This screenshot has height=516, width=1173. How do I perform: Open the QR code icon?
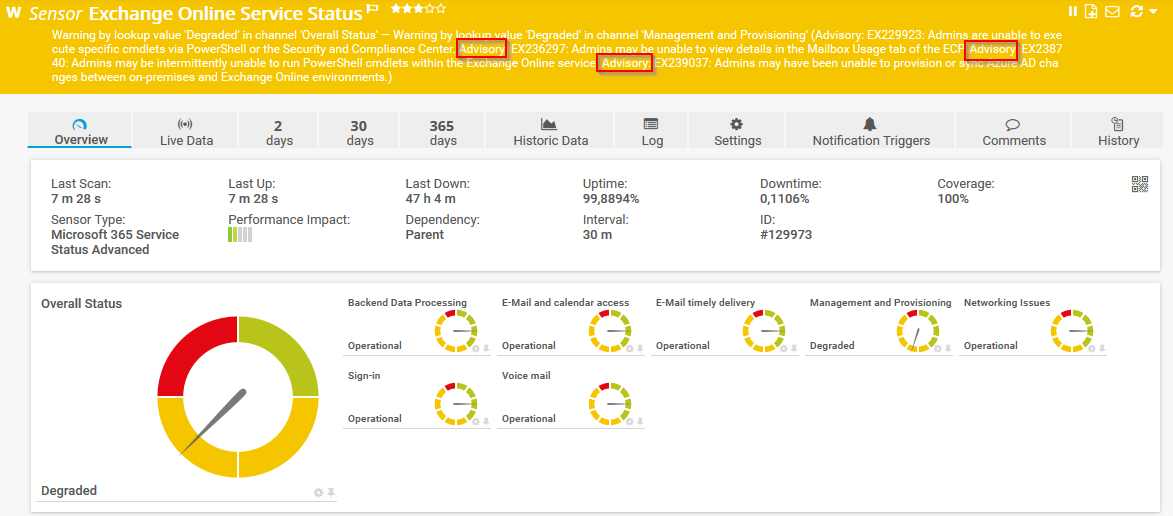(x=1140, y=183)
